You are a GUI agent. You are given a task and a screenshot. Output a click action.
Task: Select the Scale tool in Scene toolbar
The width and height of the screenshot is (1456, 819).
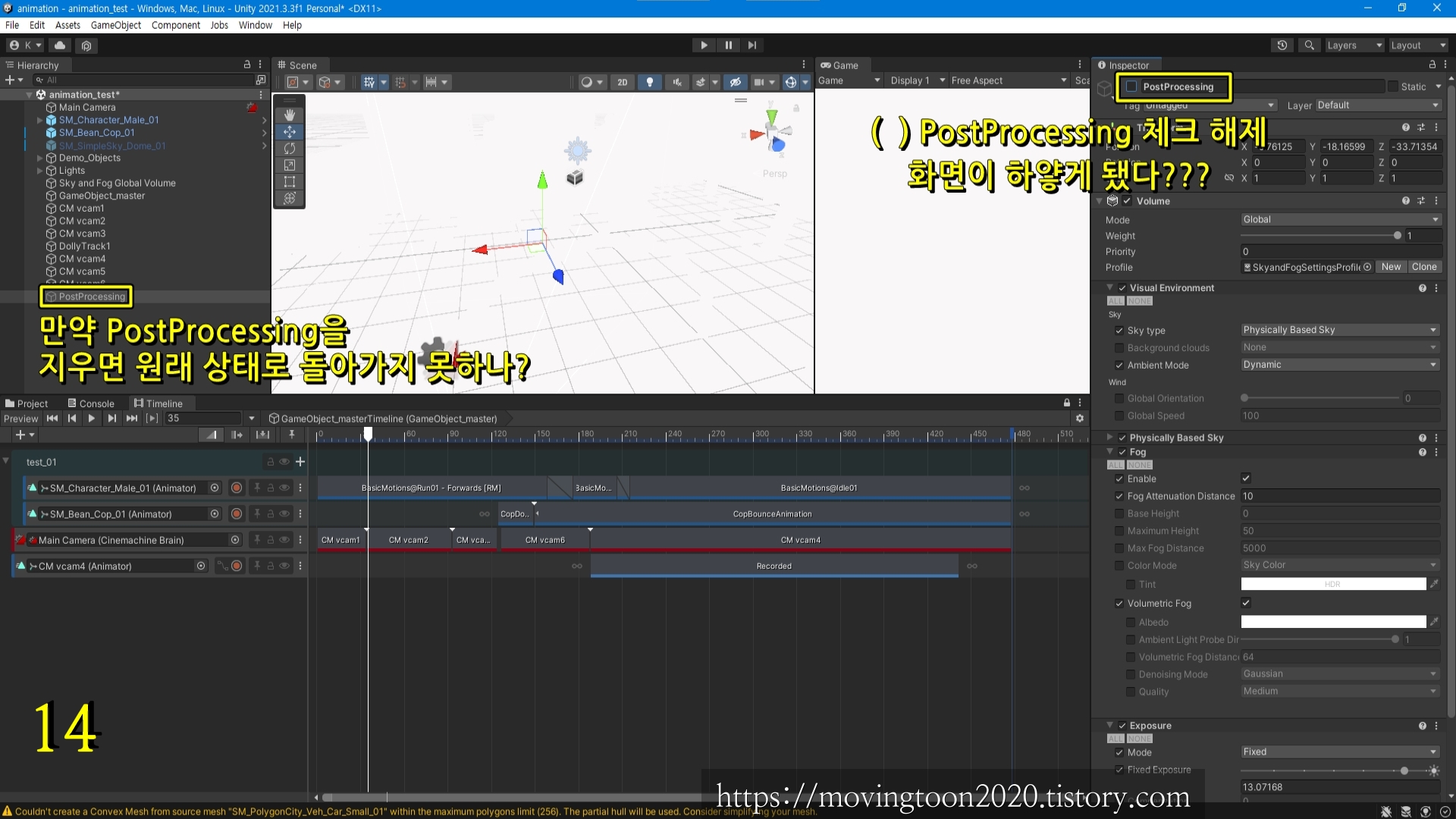point(289,165)
